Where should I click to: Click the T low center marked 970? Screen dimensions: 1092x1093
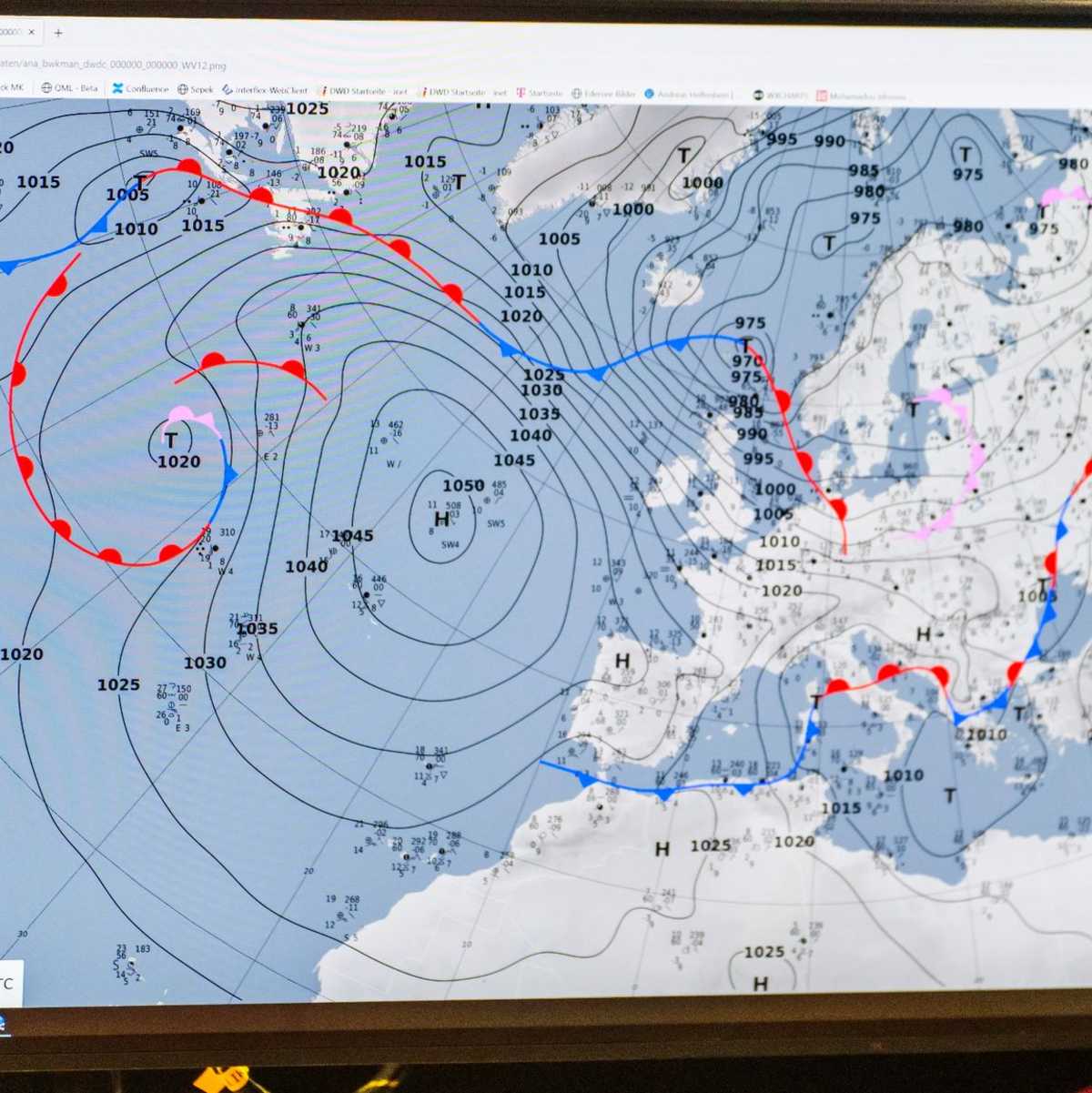point(746,347)
